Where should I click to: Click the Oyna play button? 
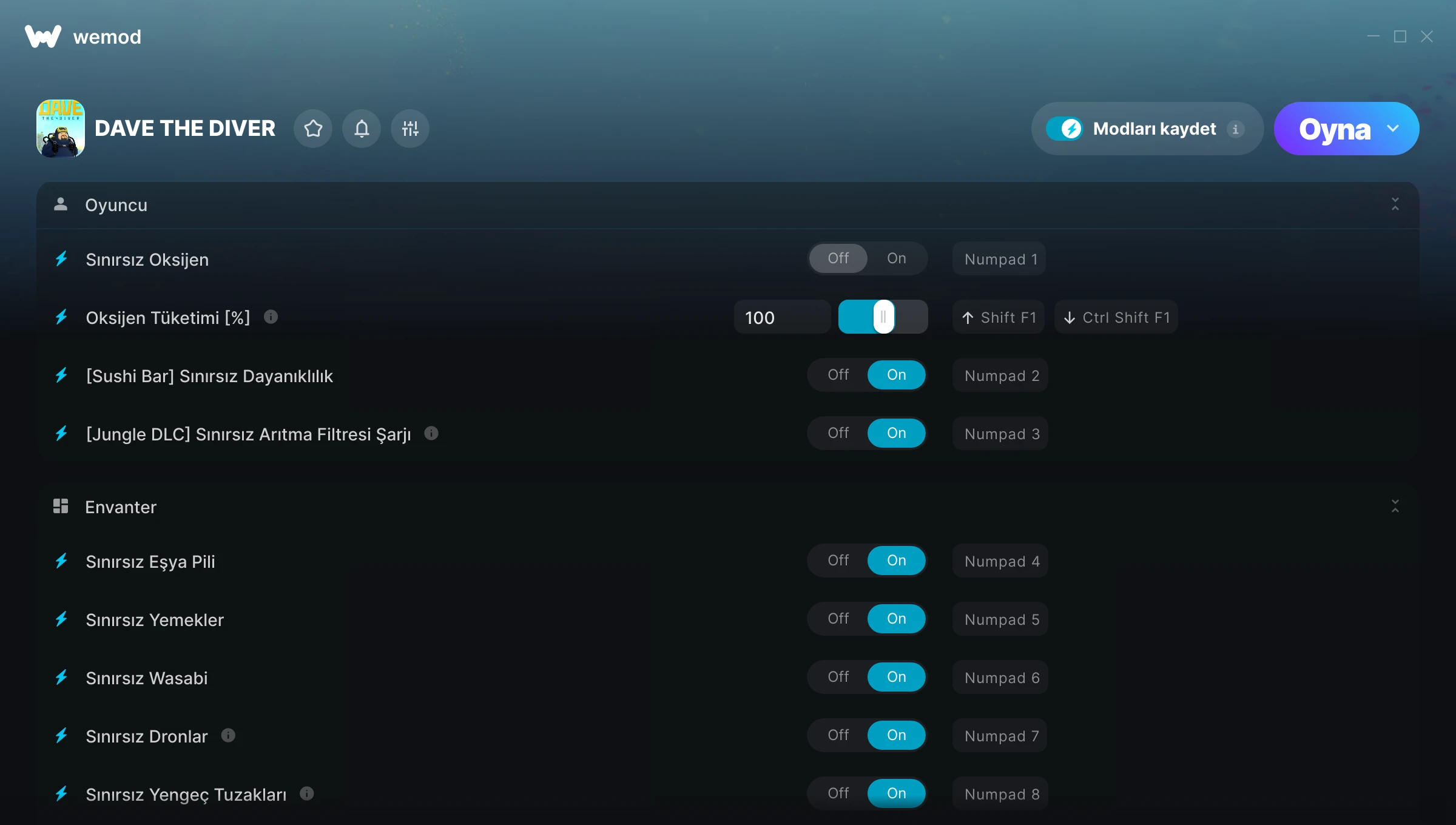click(1334, 129)
